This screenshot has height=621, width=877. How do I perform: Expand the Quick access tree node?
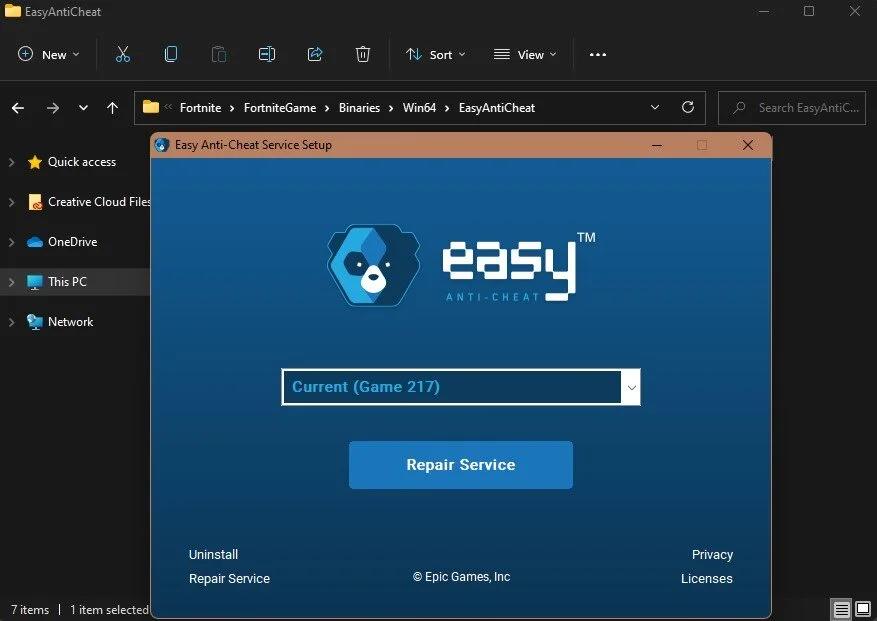coord(11,162)
